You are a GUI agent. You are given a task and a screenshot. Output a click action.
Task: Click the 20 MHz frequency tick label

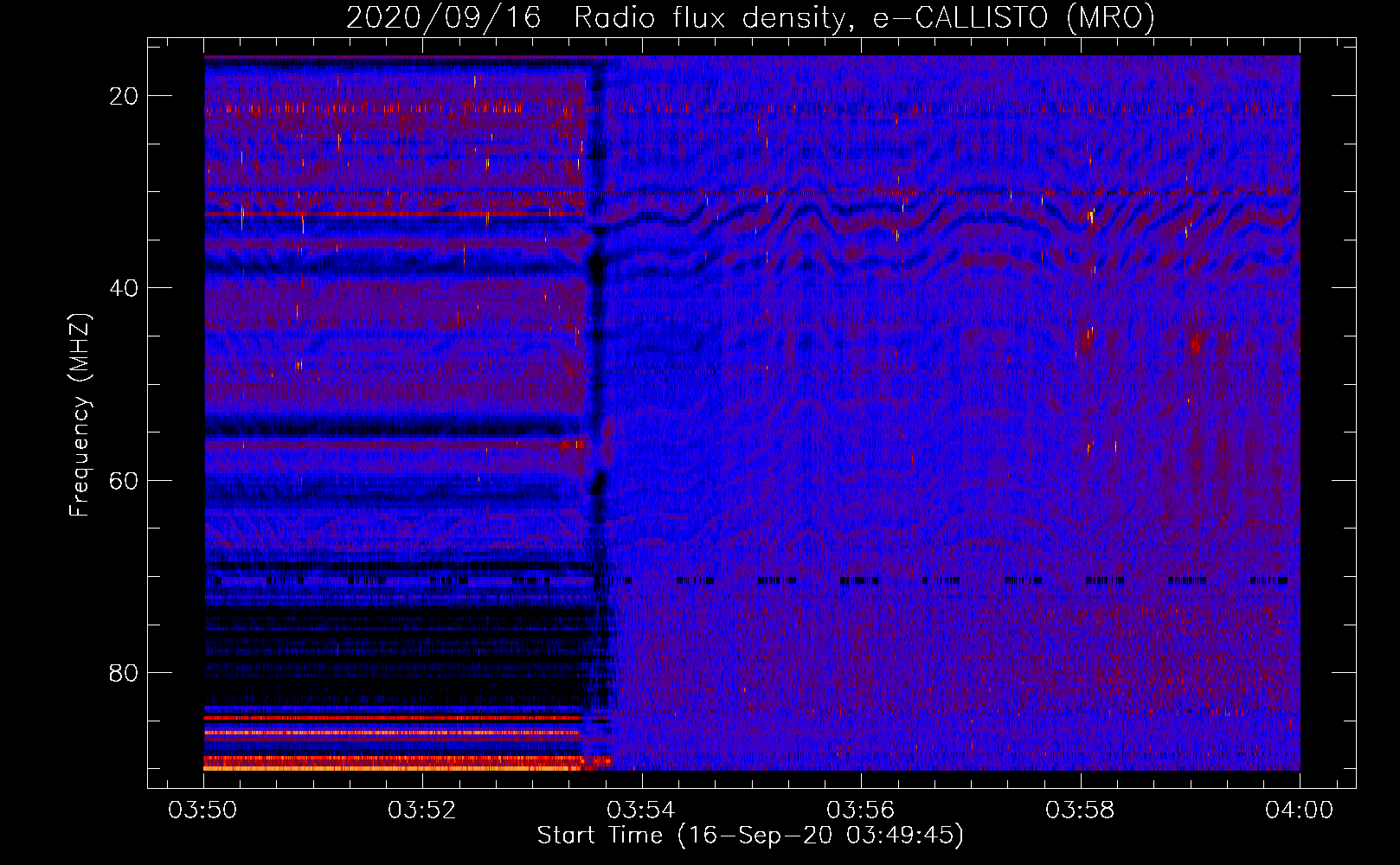tap(125, 95)
